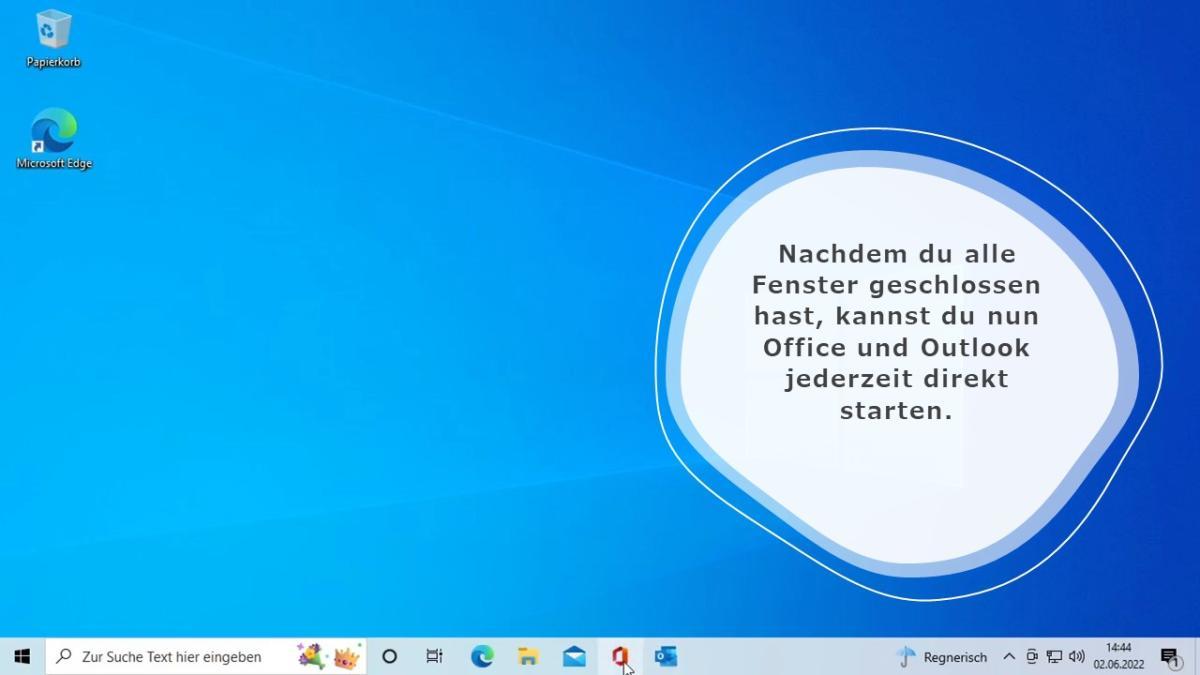Select the Microsoft Edge desktop shortcut
The image size is (1200, 675).
(53, 138)
